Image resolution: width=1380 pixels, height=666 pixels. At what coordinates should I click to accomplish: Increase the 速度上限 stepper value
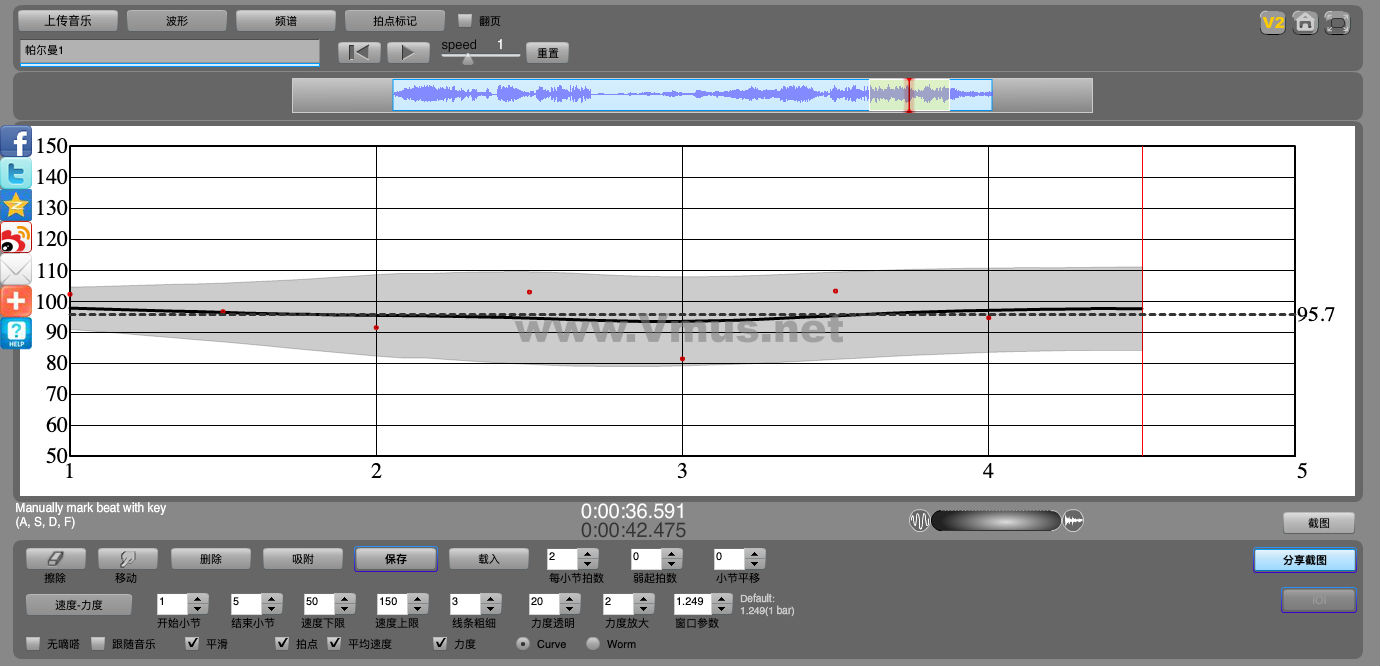(416, 599)
